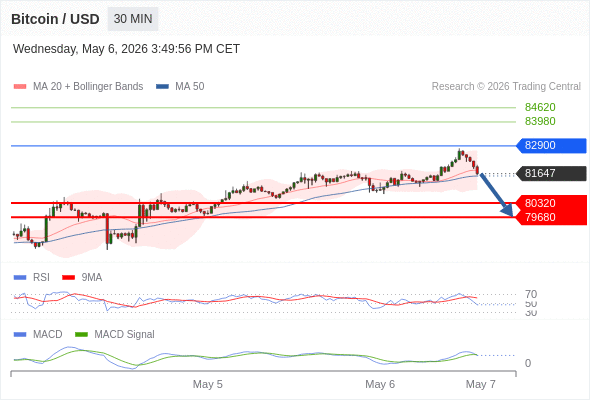Click the RSI 70 level label
Image resolution: width=590 pixels, height=400 pixels.
tap(531, 294)
